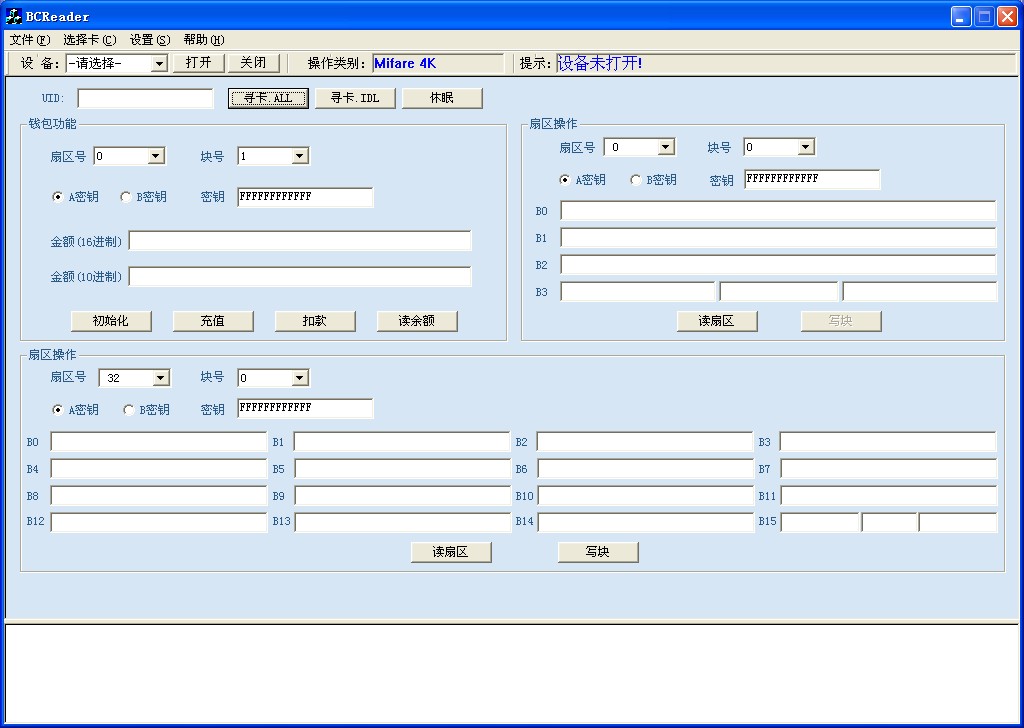
Task: Click the 金额(16进制) hex amount field
Action: tap(300, 241)
